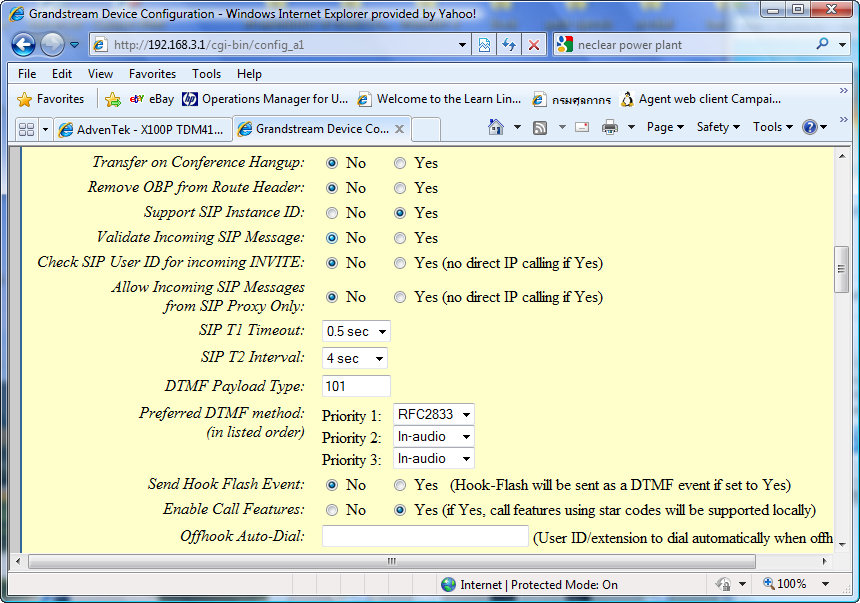860x603 pixels.
Task: Close the Grandstream Device Co... tab
Action: [x=400, y=129]
